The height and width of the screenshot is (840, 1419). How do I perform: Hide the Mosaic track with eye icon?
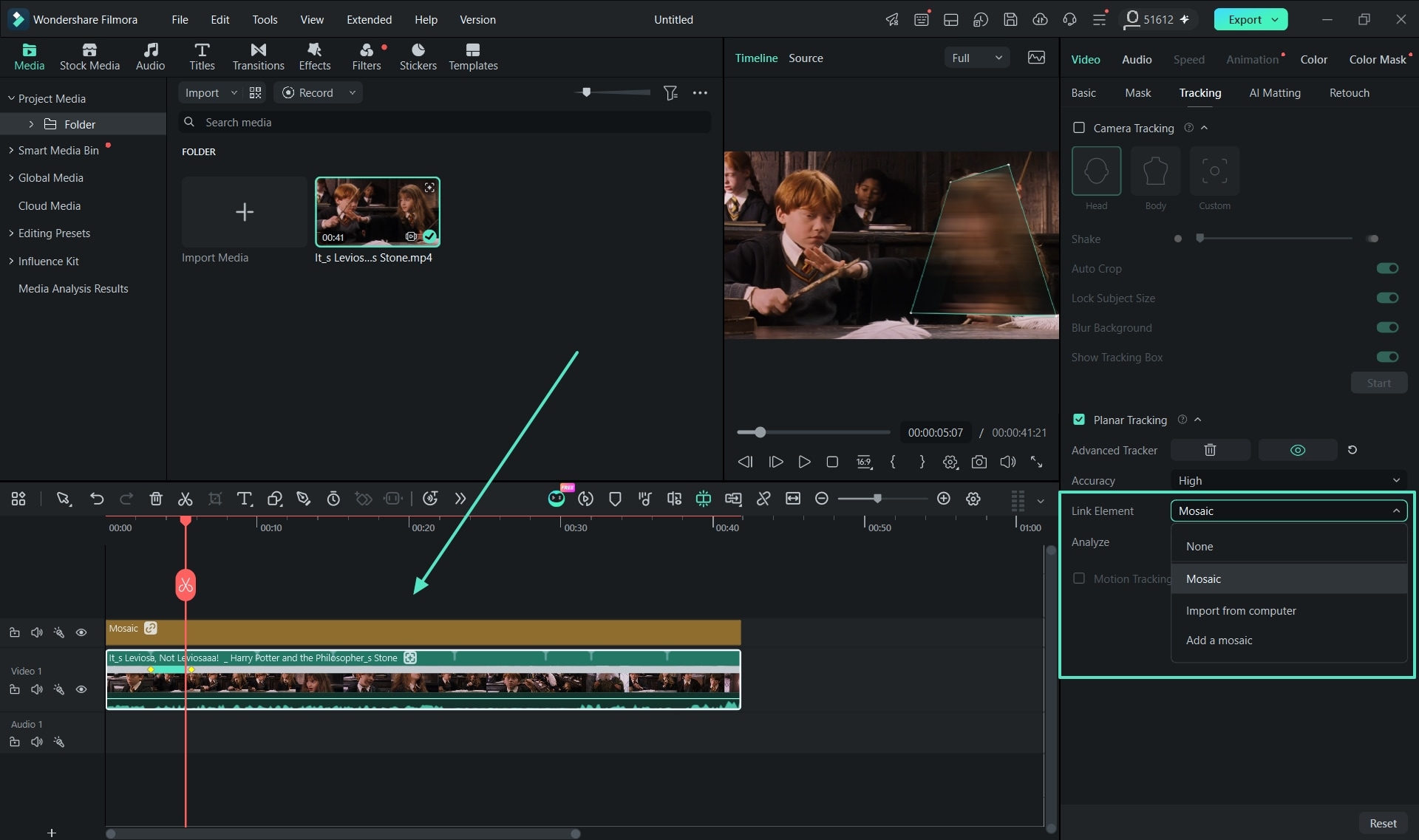coord(81,632)
